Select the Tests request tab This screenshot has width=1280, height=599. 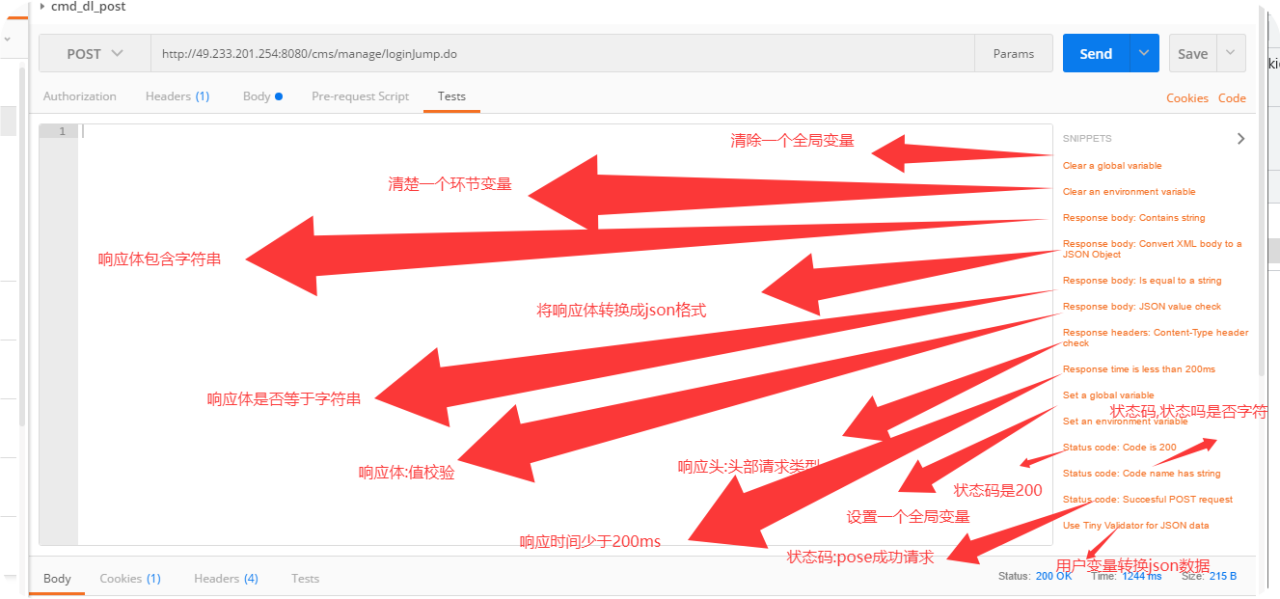click(x=452, y=97)
